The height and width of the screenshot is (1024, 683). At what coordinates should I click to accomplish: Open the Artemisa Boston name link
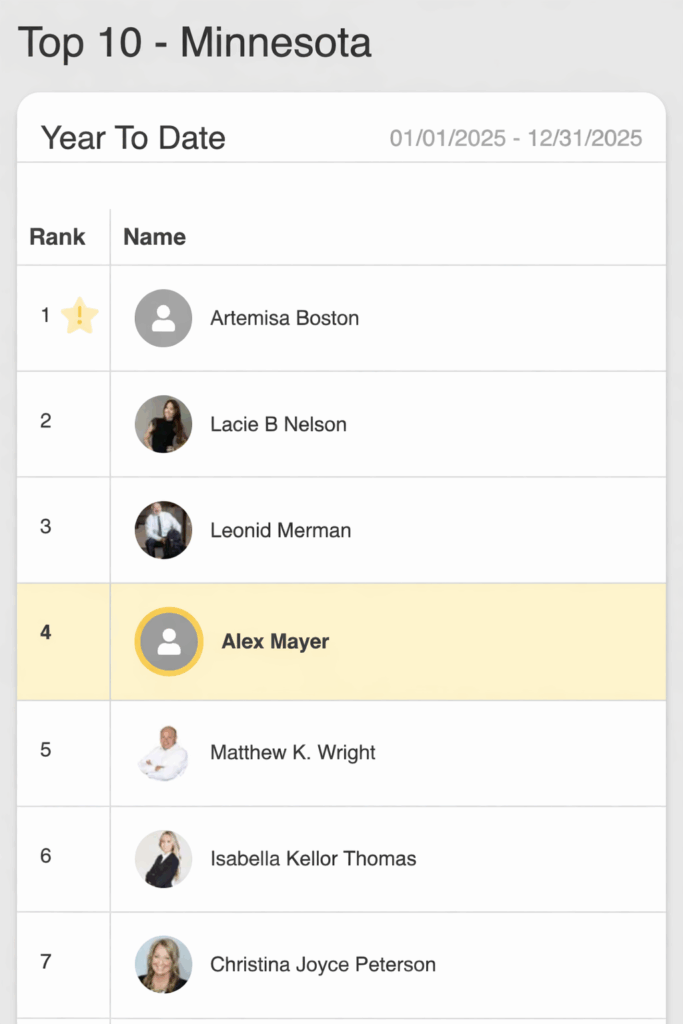click(x=284, y=318)
